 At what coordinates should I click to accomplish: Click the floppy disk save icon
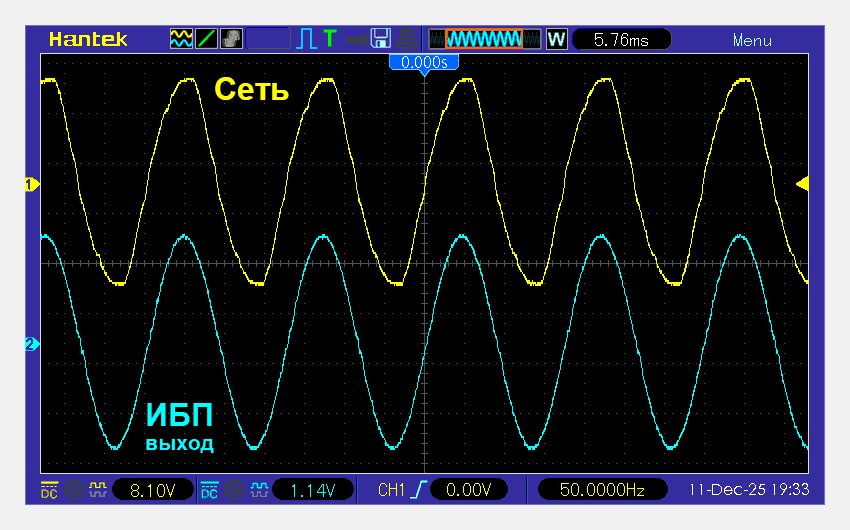[x=381, y=39]
